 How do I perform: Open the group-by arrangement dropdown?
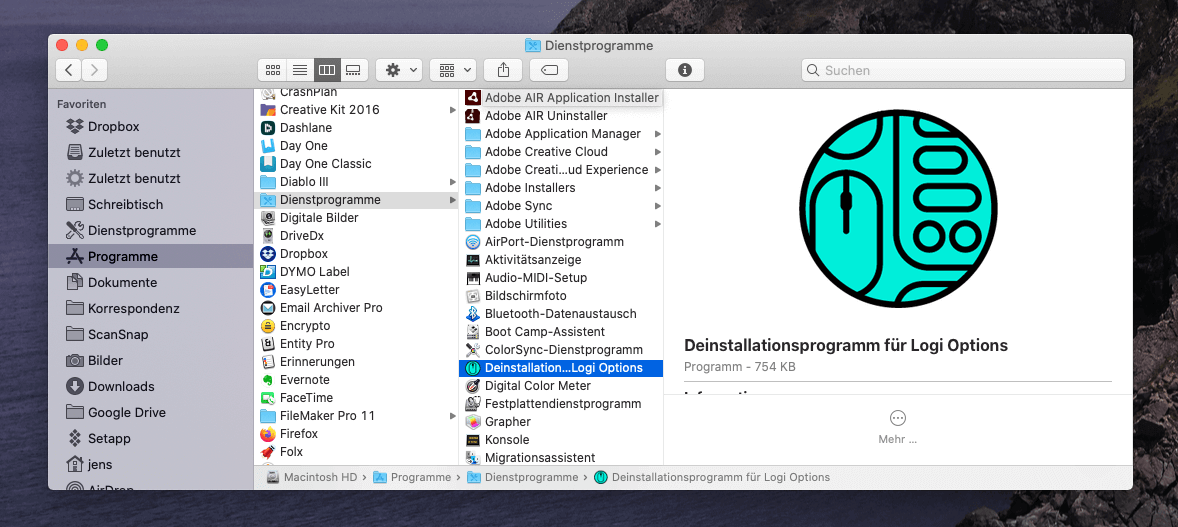453,70
